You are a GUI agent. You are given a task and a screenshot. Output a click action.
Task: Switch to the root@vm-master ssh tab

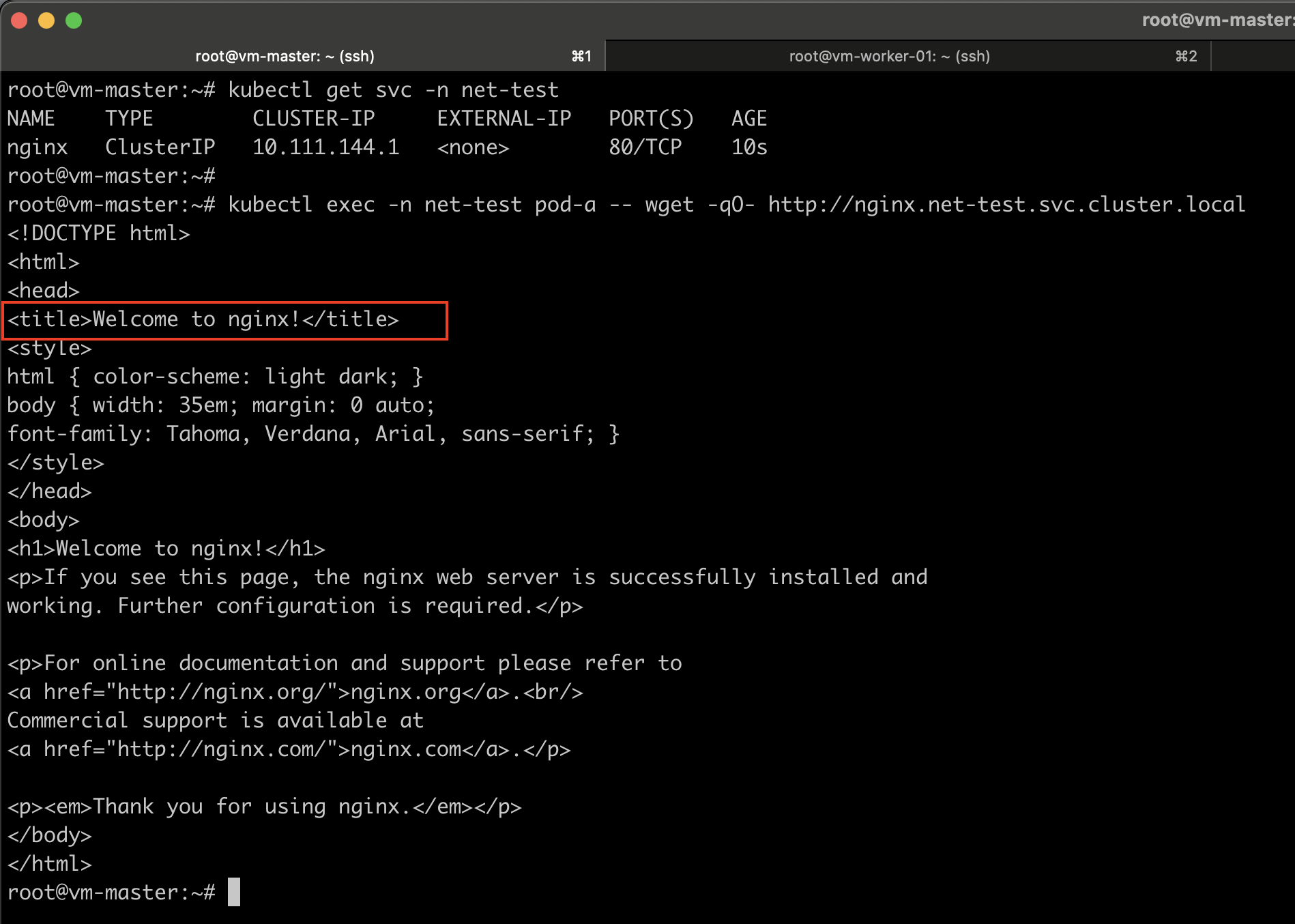pyautogui.click(x=285, y=56)
